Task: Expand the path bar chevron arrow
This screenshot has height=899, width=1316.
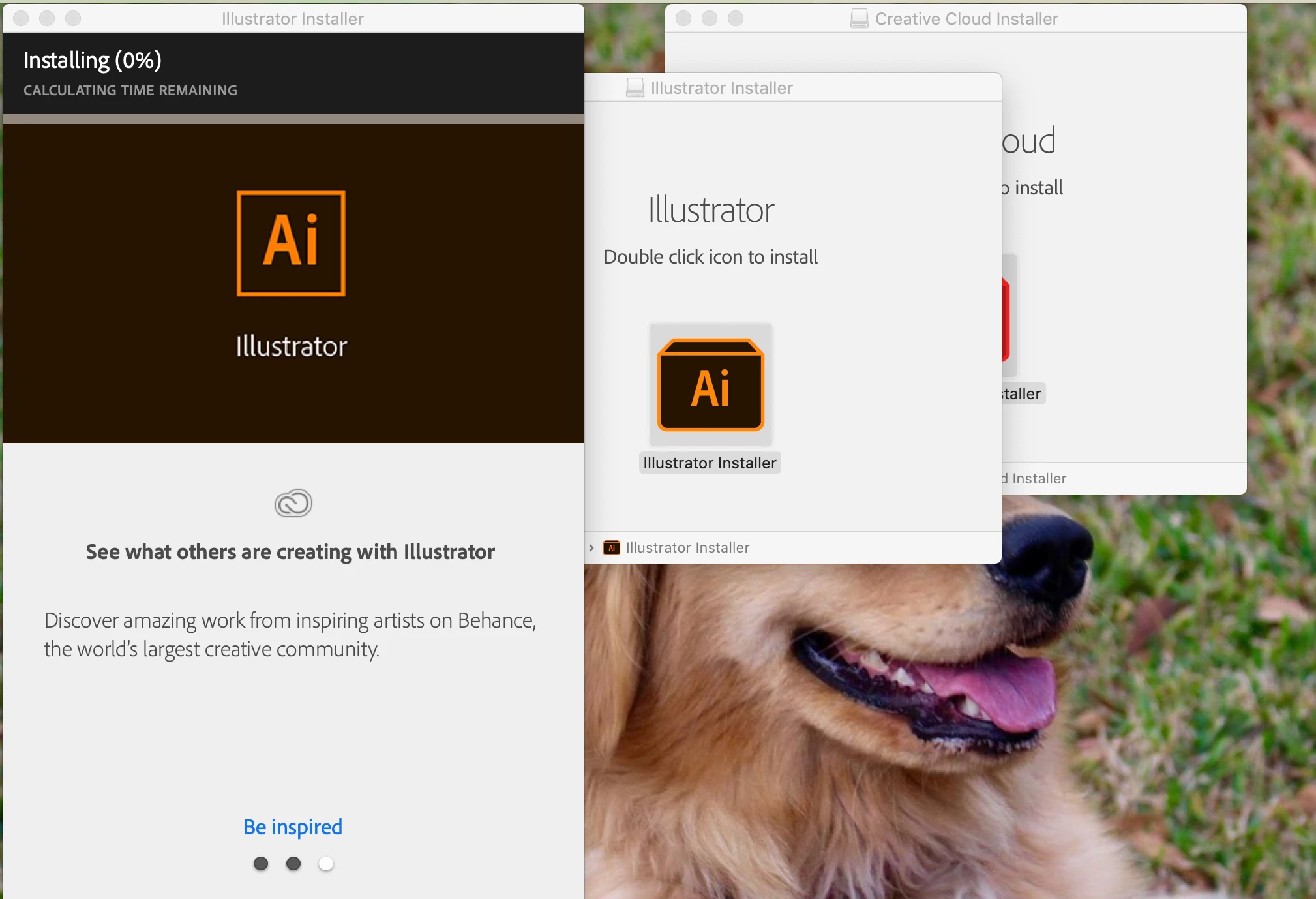Action: click(x=591, y=548)
